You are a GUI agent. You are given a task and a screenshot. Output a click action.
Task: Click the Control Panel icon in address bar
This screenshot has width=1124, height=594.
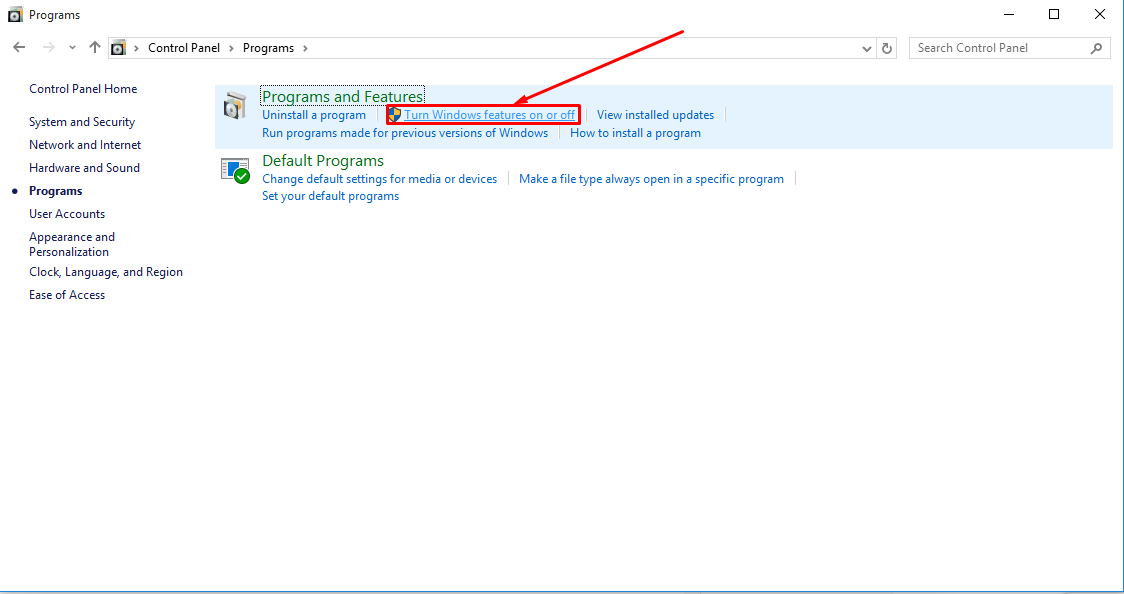tap(119, 48)
